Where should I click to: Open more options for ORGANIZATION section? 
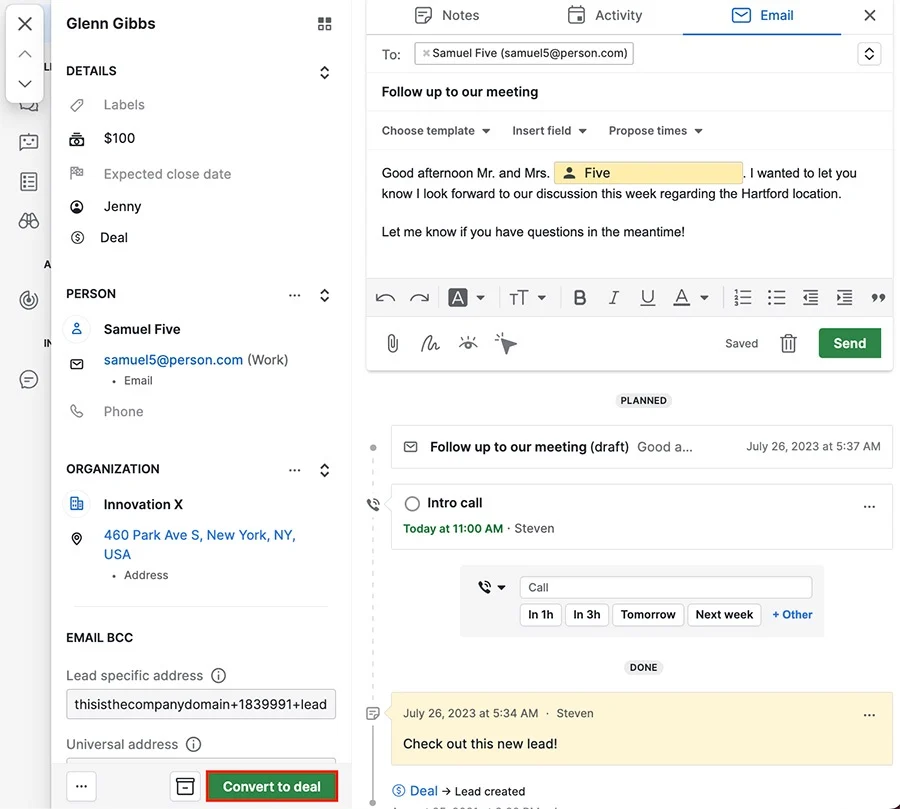pyautogui.click(x=294, y=470)
